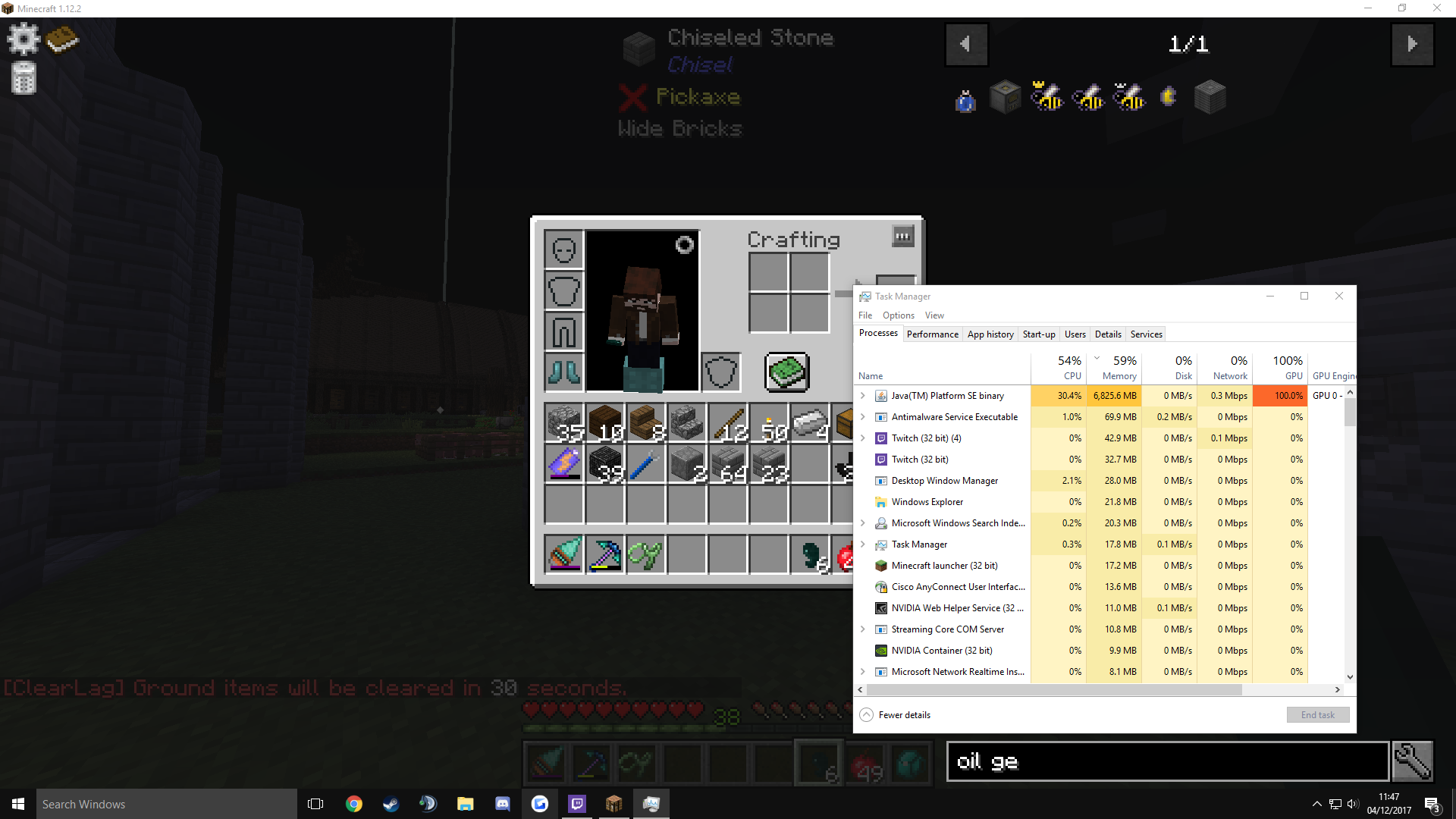Screen dimensions: 1456x819
Task: Click the Twitch taskbar icon
Action: click(x=576, y=803)
